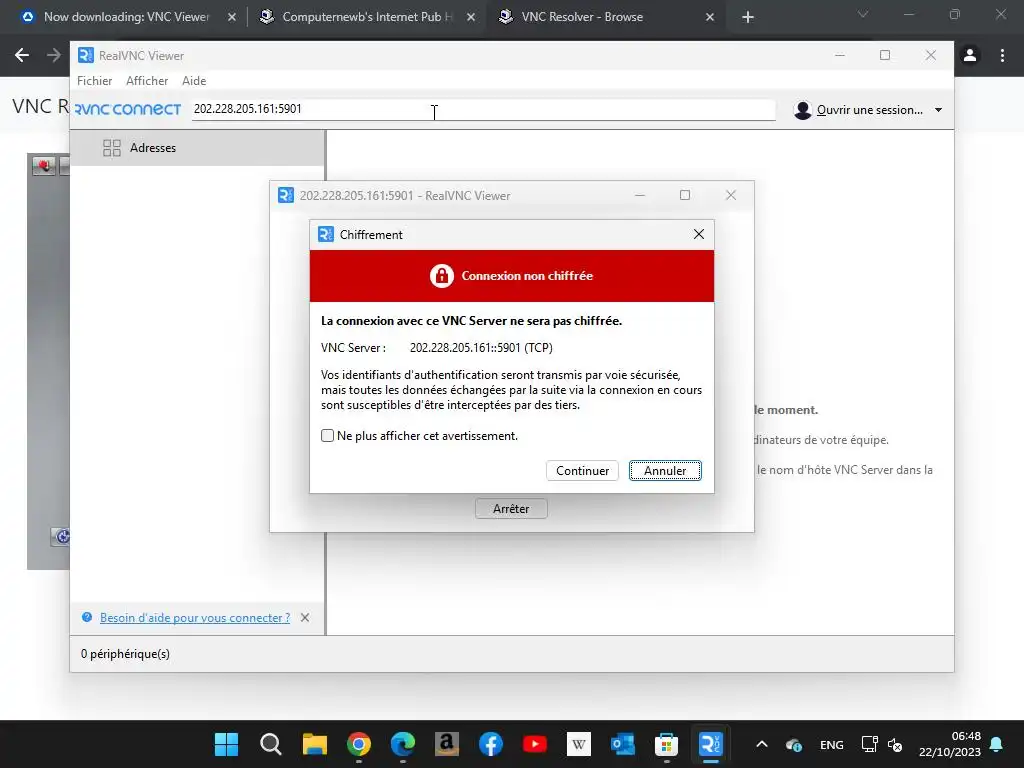Open the notification bell icon
Screen dimensions: 1024x768
[997, 744]
